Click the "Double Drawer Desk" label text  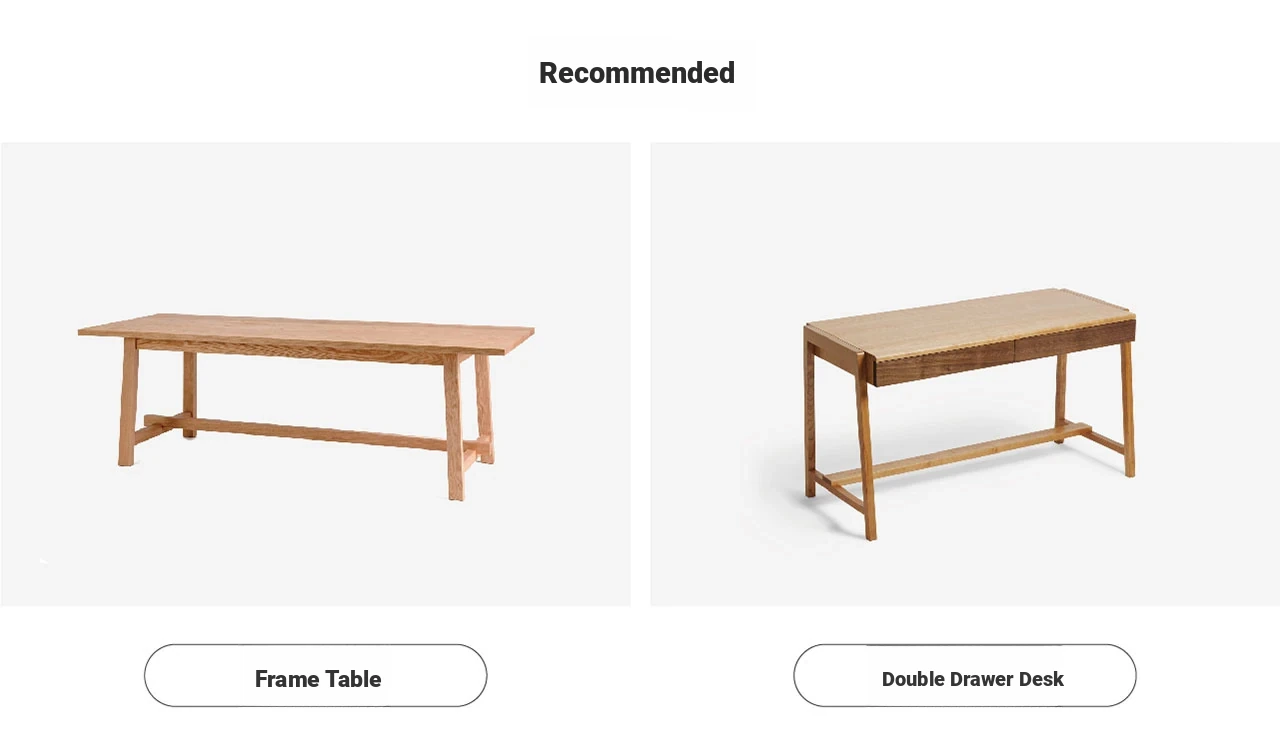click(973, 679)
